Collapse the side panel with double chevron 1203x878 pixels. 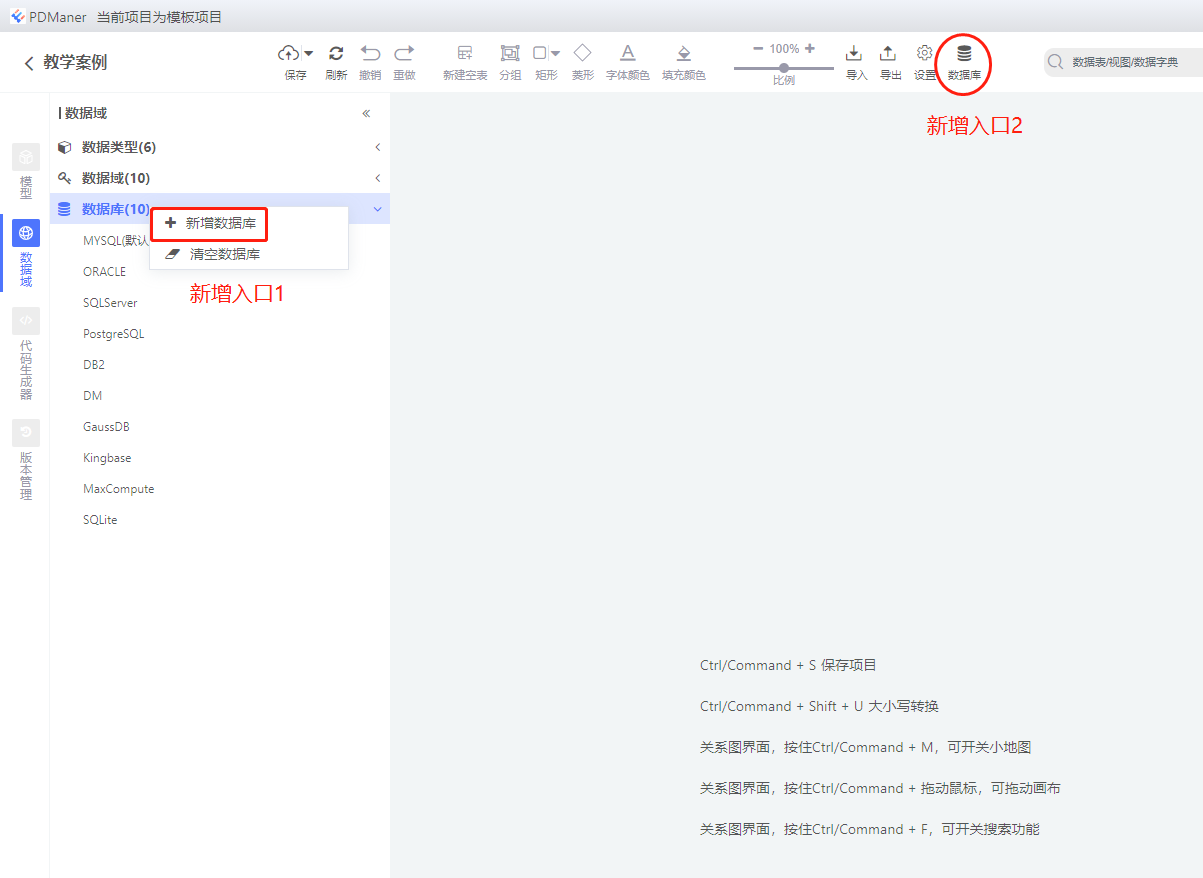click(366, 114)
